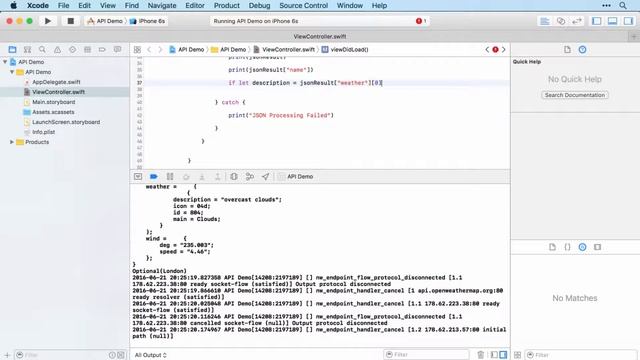This screenshot has width=640, height=360.
Task: Go forward in editor history
Action: point(160,49)
